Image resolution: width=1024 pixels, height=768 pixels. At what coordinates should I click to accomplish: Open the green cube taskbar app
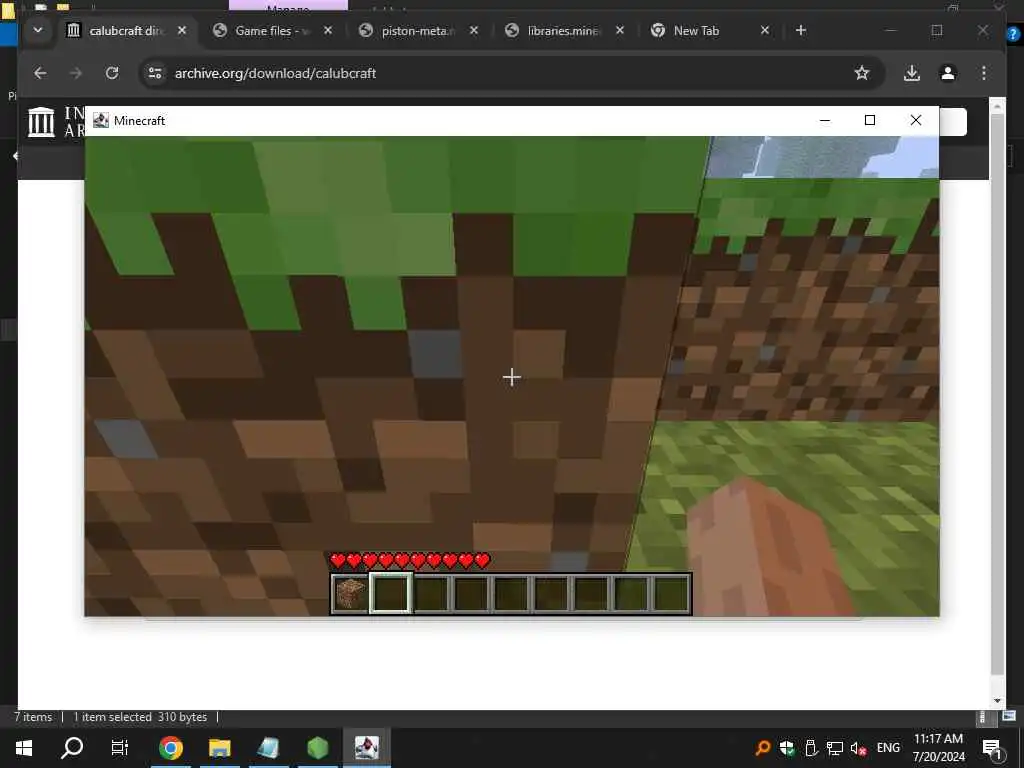click(318, 748)
